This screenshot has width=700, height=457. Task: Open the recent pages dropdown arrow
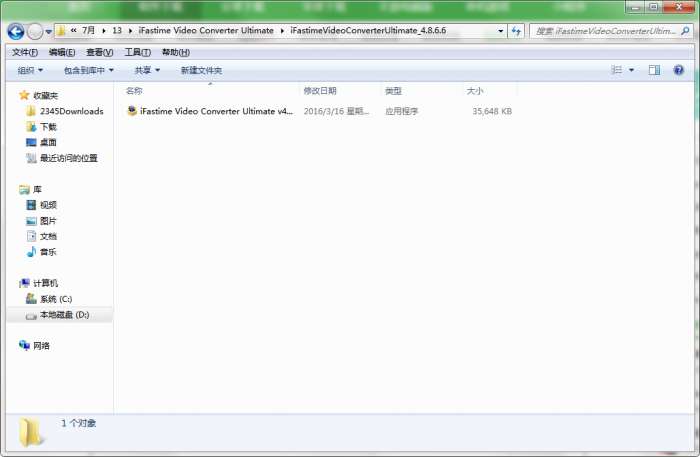click(x=48, y=32)
